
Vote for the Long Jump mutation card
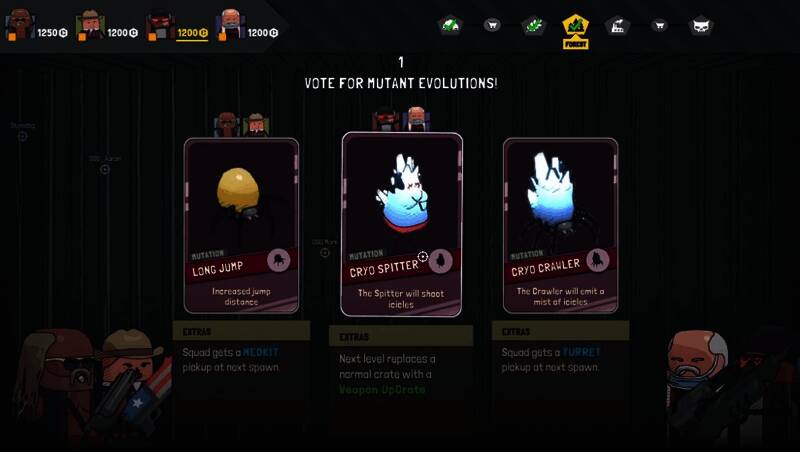click(241, 225)
